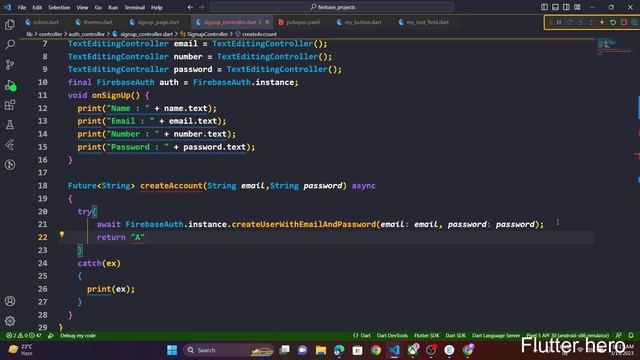Switch to the themes.dart tab

point(94,22)
